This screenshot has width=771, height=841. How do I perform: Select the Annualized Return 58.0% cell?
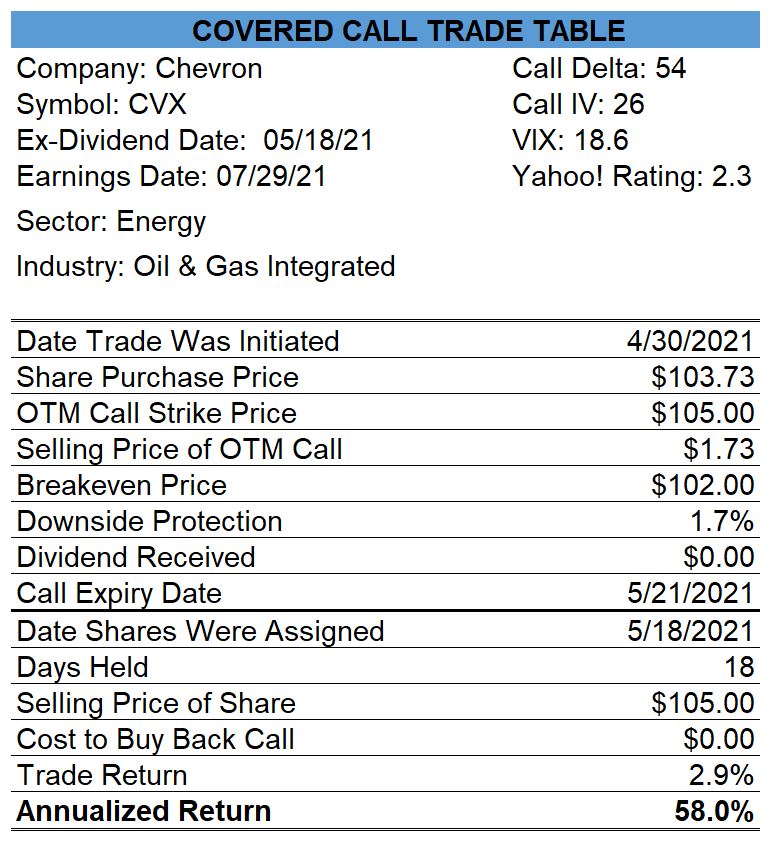(x=714, y=811)
